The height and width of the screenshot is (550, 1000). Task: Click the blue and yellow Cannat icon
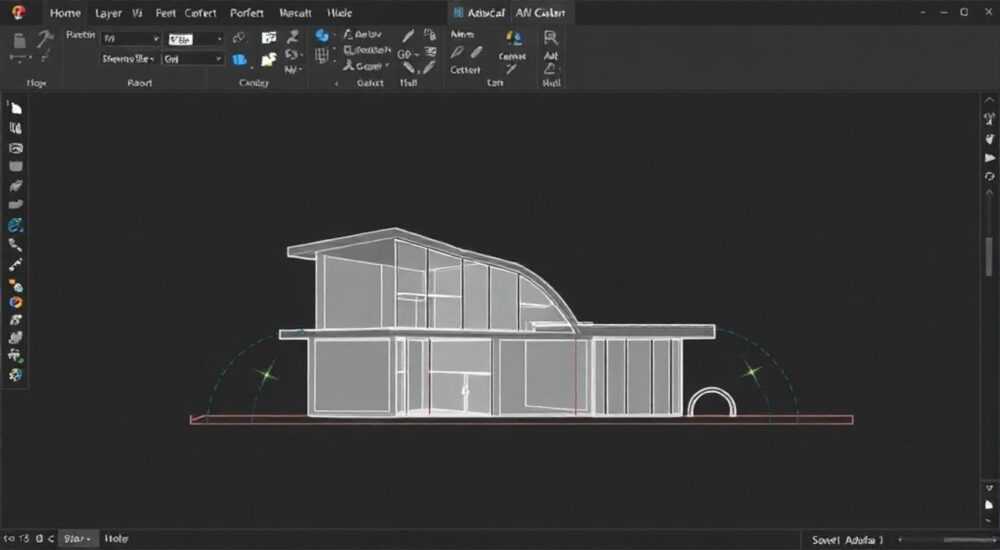pos(513,38)
